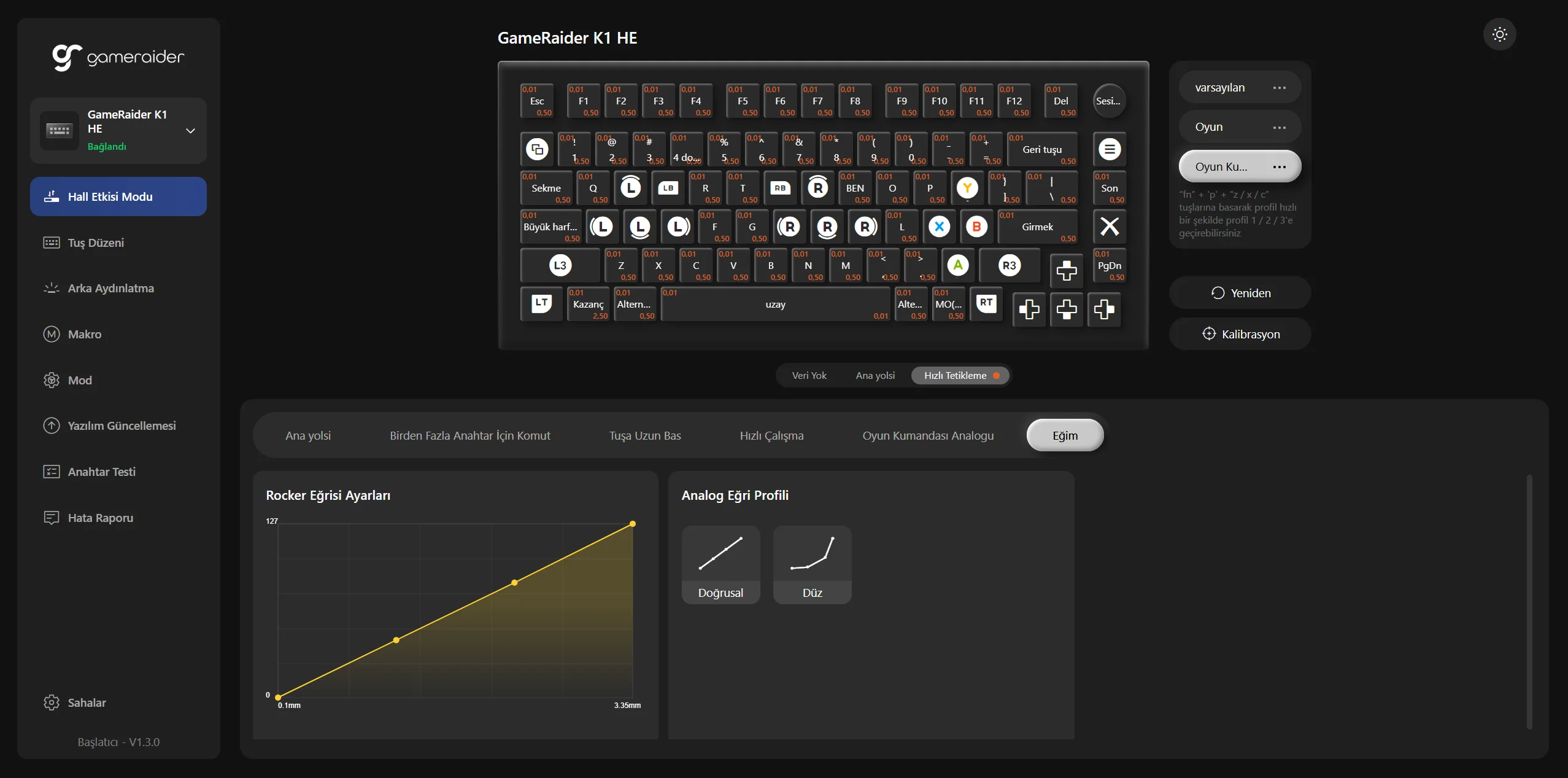Viewport: 1568px width, 778px height.
Task: Click the green A gamepad key
Action: coord(958,265)
